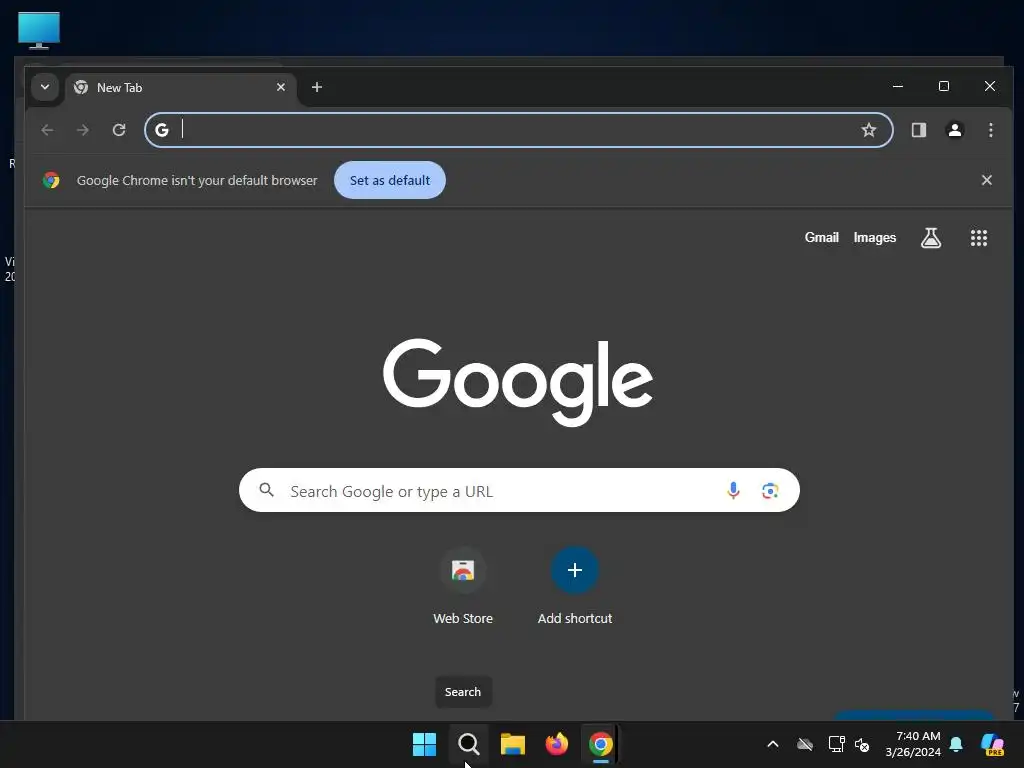Open Gmail link
Image resolution: width=1024 pixels, height=768 pixels.
coord(822,238)
